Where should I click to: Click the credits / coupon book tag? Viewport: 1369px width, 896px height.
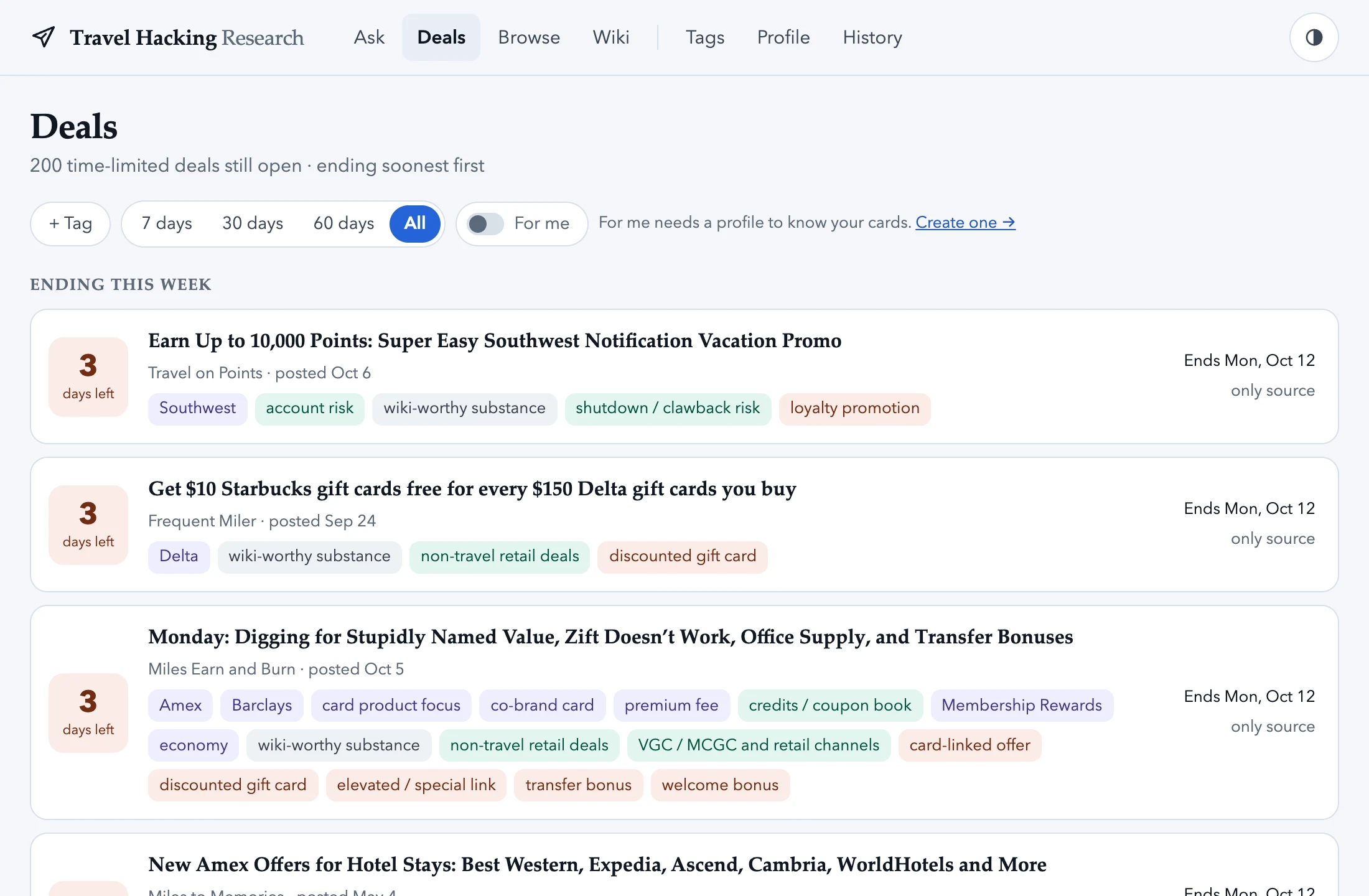coord(830,706)
